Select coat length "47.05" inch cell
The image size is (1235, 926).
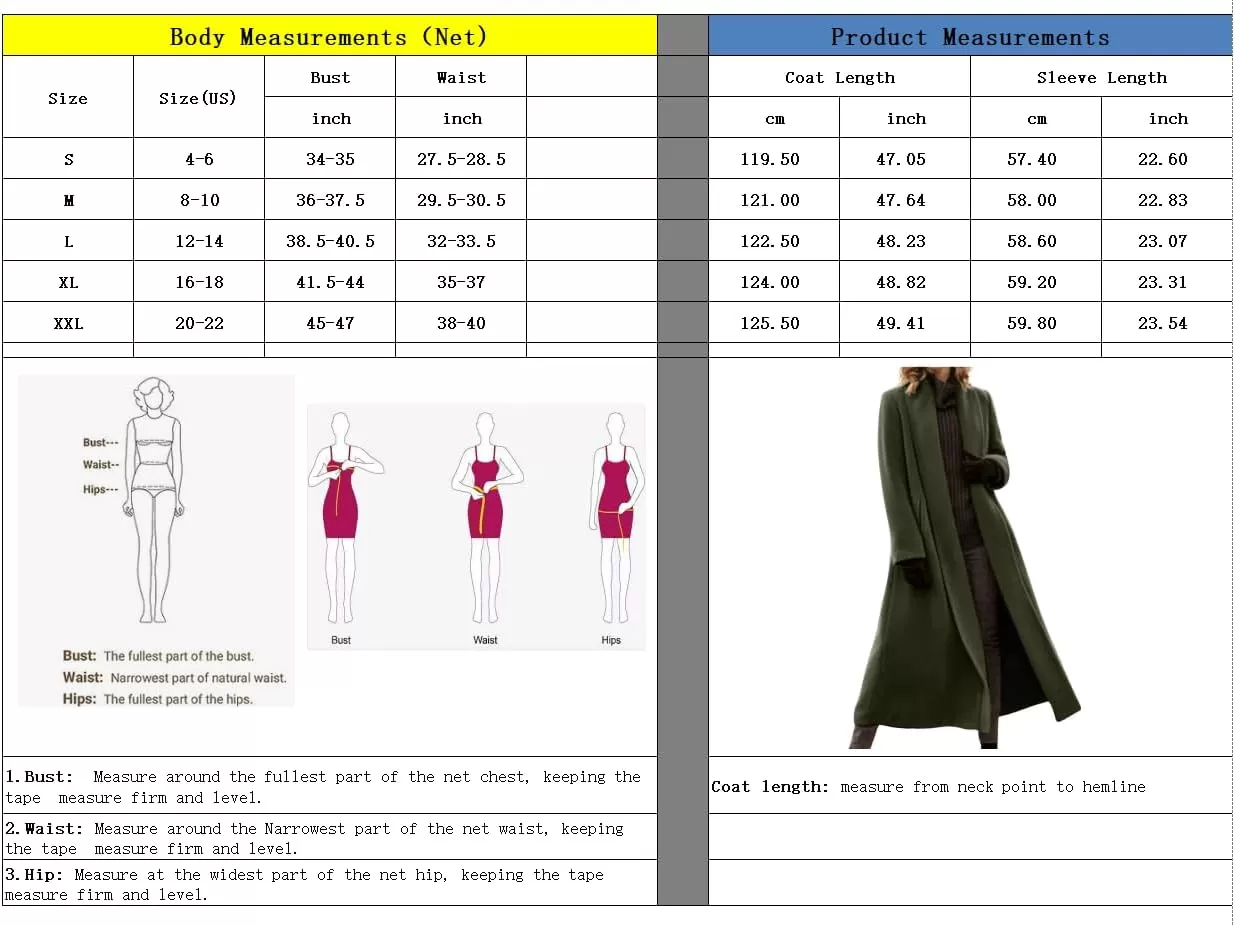[905, 159]
